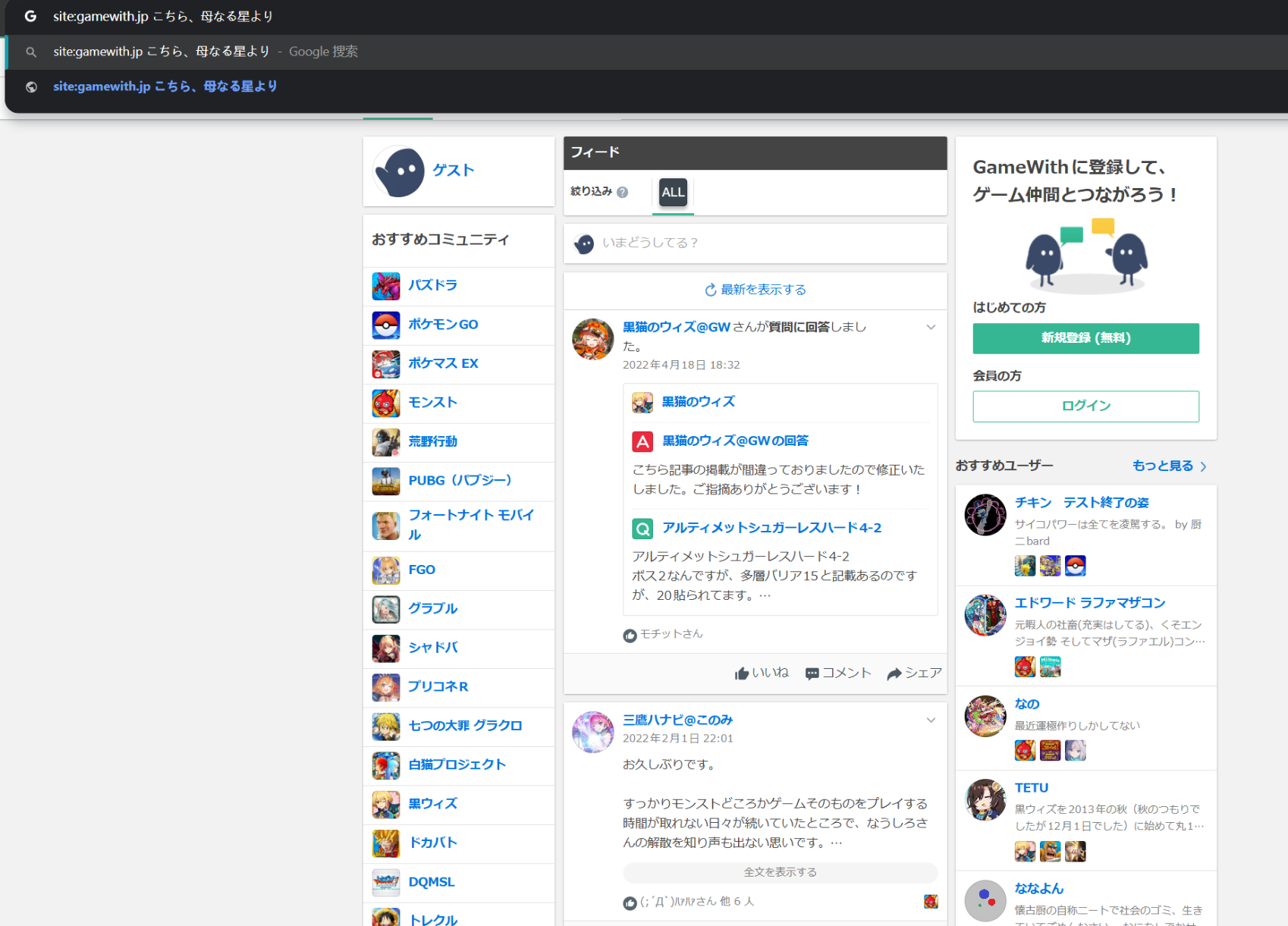Screen dimensions: 1288x926
Task: Open the PUBG（パブジー） community icon
Action: tap(386, 482)
